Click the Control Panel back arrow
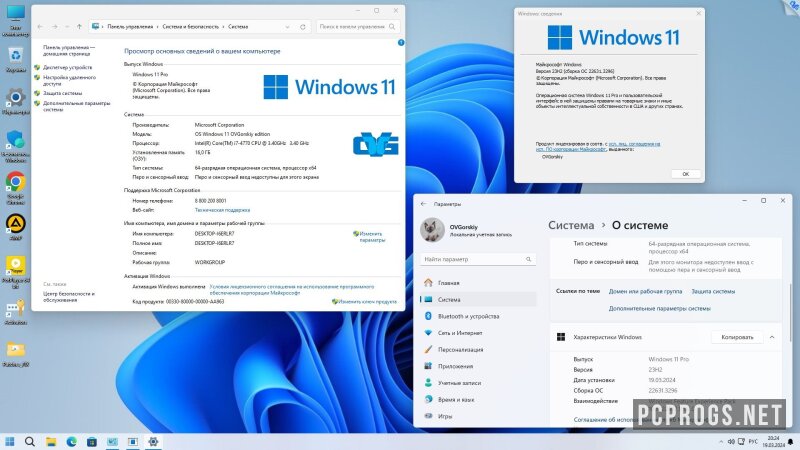The height and width of the screenshot is (450, 800). [40, 27]
